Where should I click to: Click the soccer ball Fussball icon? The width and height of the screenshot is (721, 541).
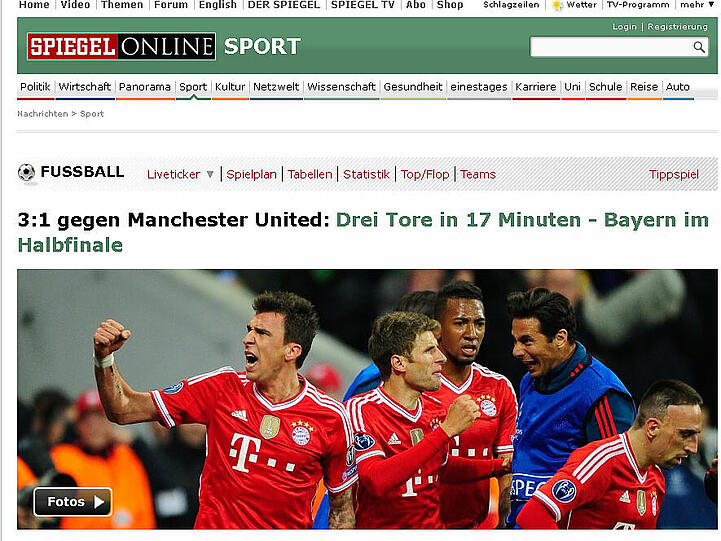point(26,173)
